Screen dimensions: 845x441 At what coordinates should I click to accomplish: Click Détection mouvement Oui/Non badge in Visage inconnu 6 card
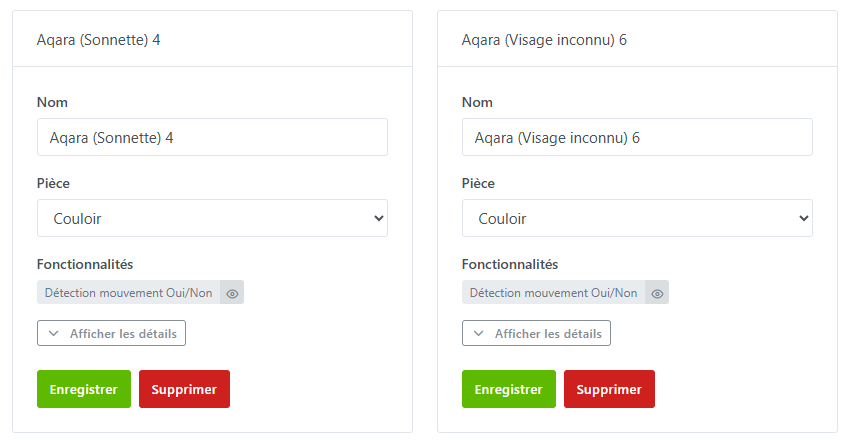[554, 293]
